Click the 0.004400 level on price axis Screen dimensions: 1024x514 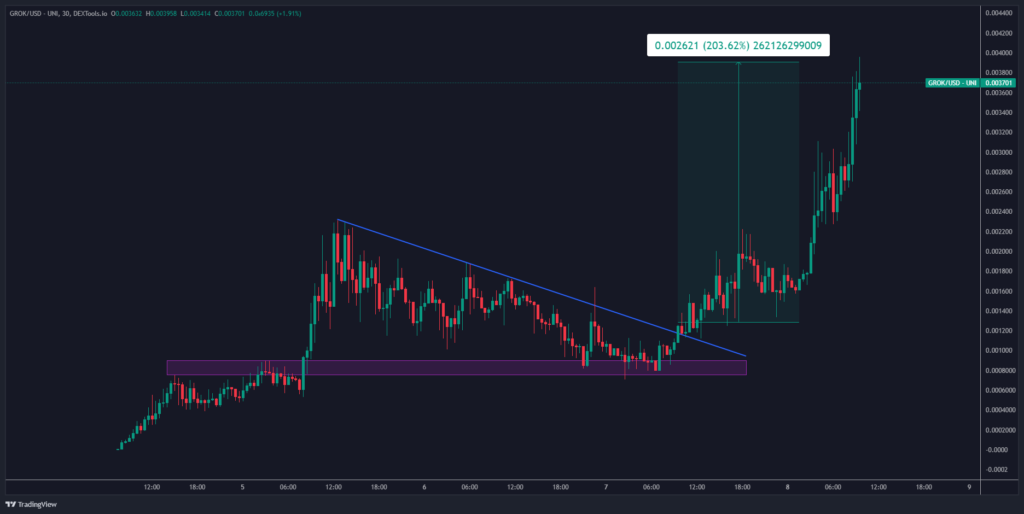click(x=996, y=13)
